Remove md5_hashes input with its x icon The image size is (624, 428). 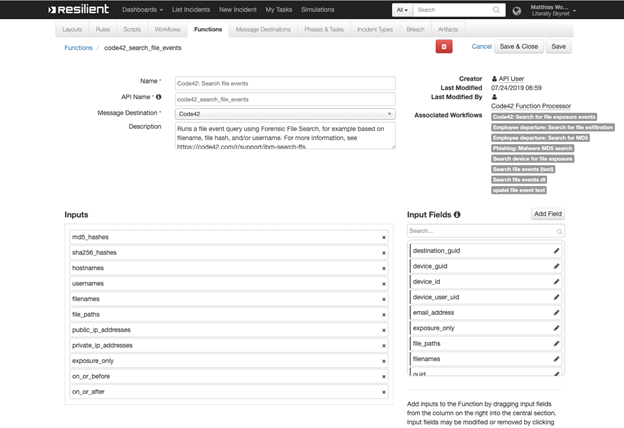(x=384, y=237)
